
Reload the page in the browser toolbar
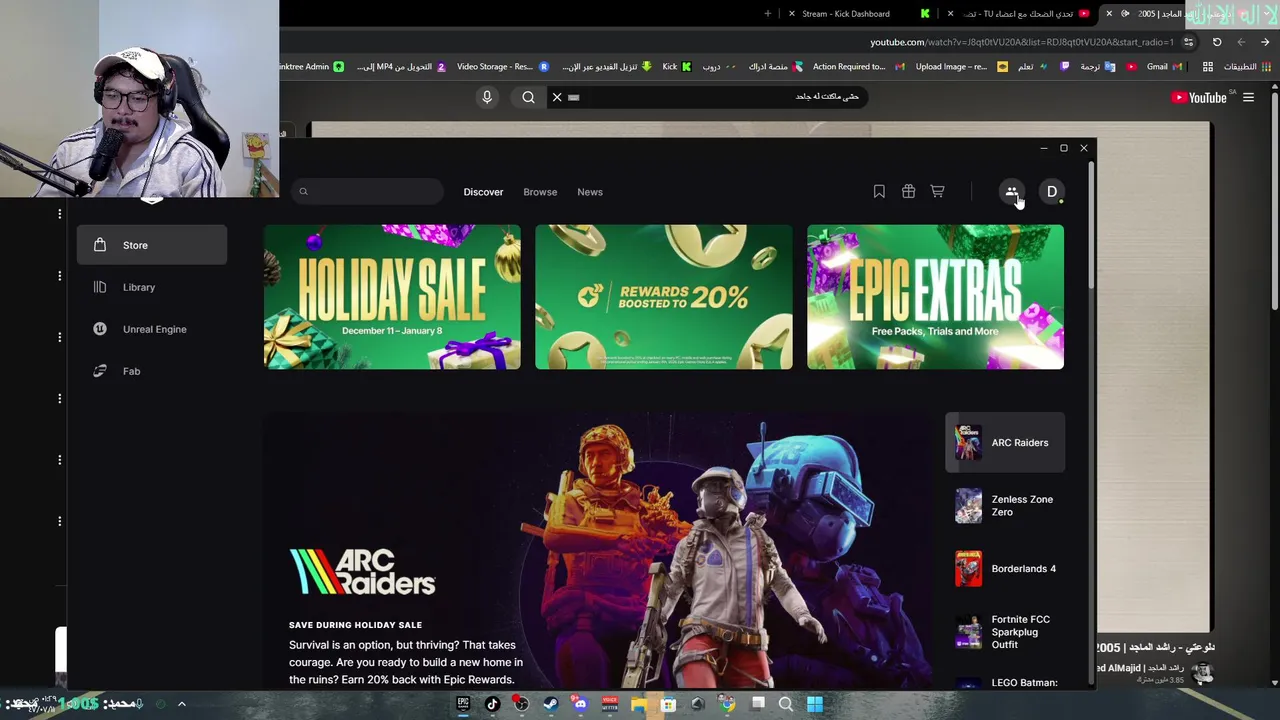(1217, 42)
